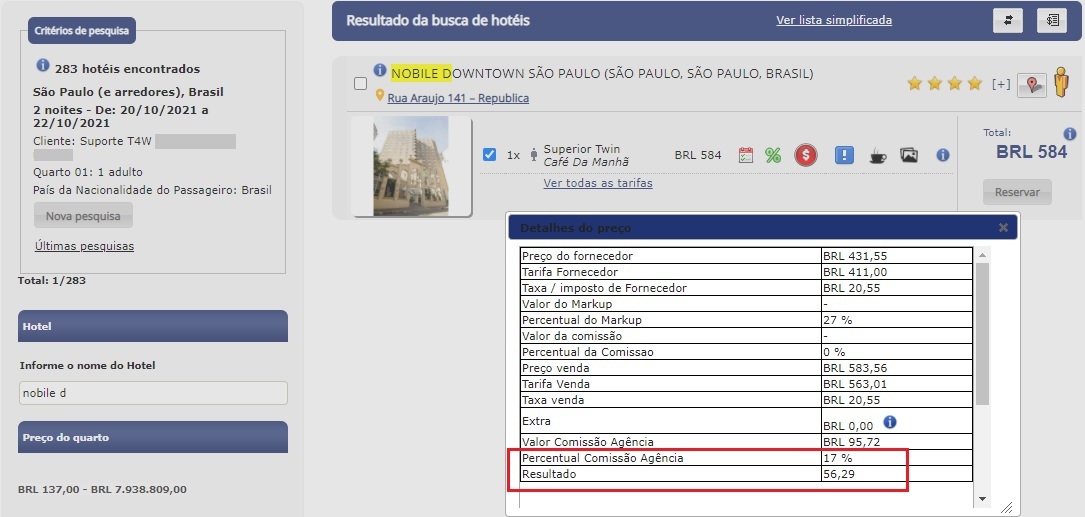
Task: Click the price details scrollbar thumb
Action: (983, 334)
